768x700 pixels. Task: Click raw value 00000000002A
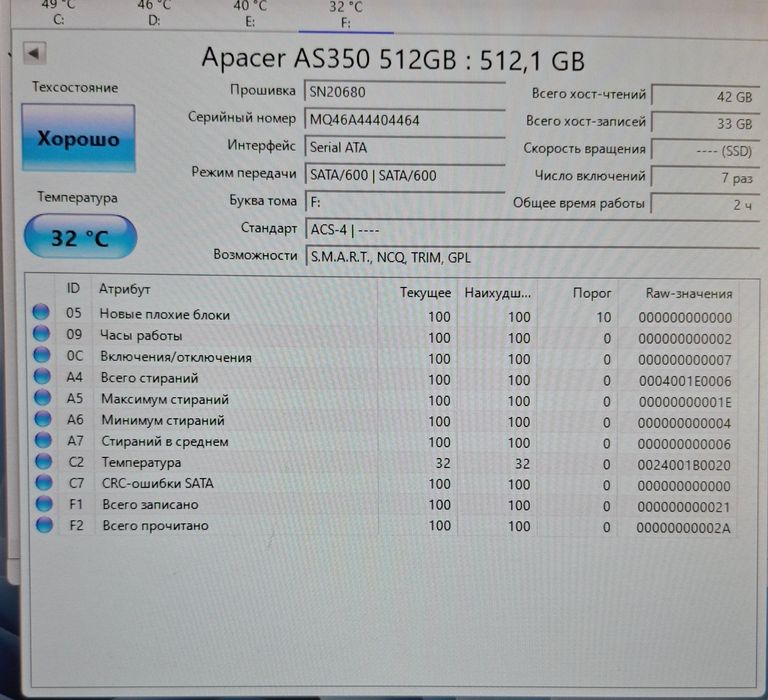coord(683,528)
